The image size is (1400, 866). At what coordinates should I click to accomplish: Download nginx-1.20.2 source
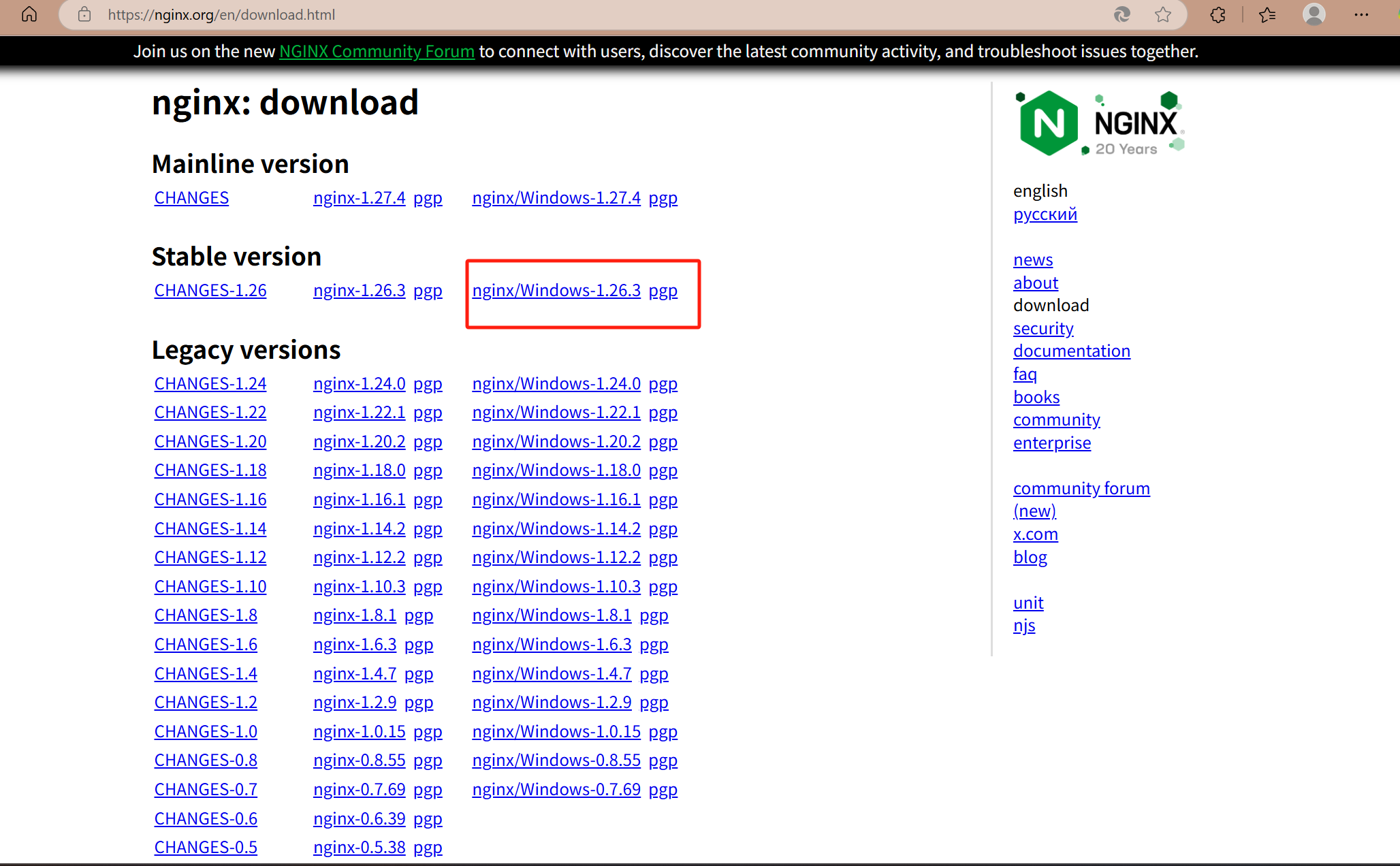tap(359, 441)
